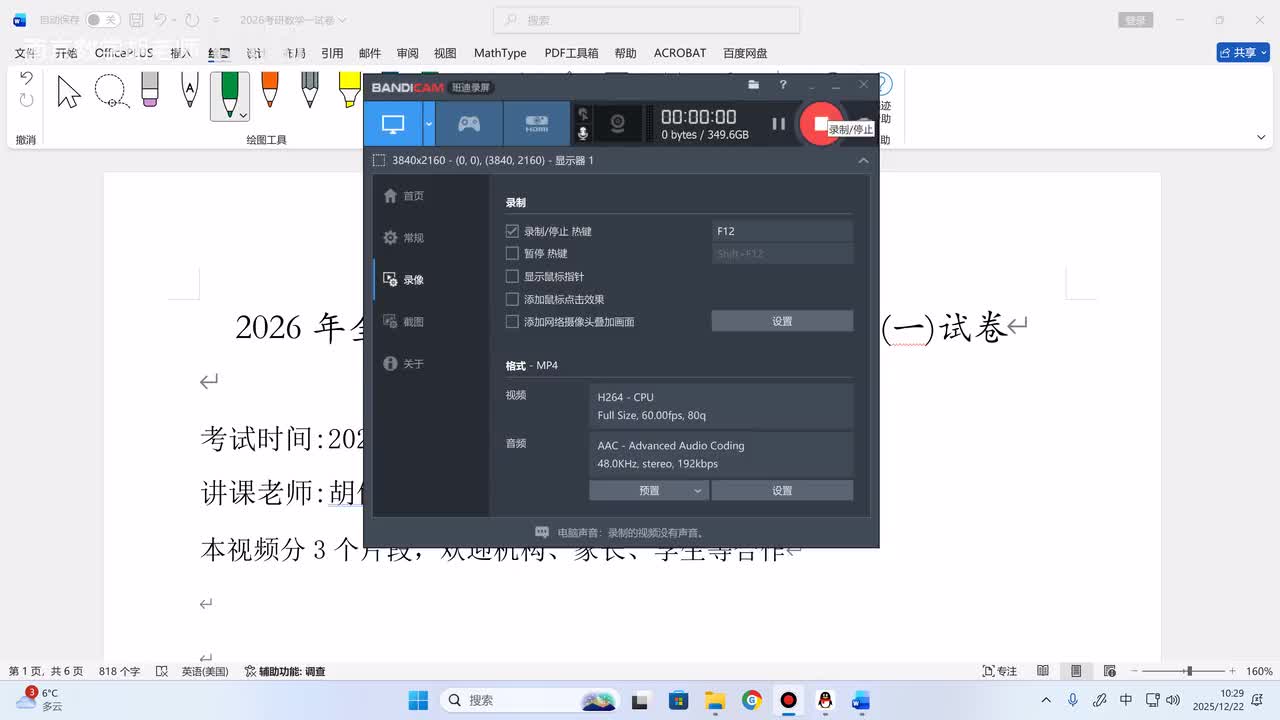Collapse Bandicam settings panel chevron
Screen dimensions: 1280x720
[863, 160]
